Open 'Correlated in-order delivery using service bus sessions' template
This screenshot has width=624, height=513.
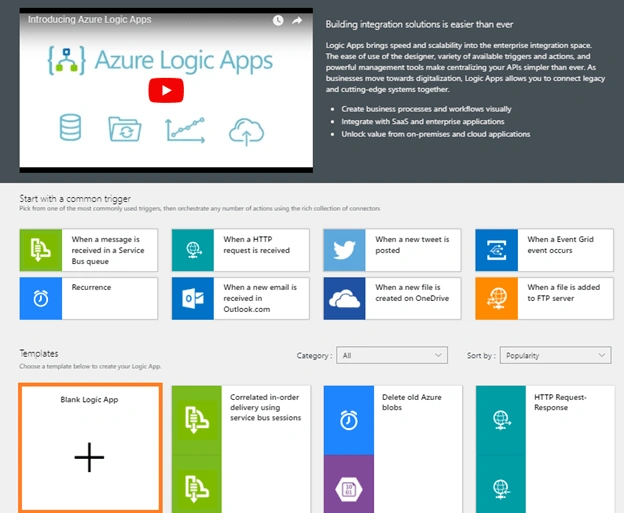coord(265,407)
